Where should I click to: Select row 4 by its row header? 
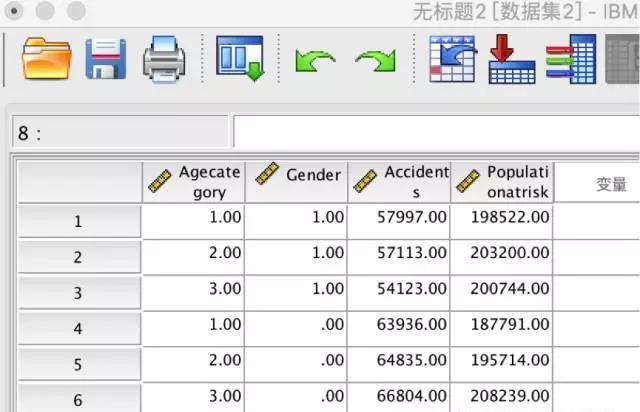click(x=78, y=327)
